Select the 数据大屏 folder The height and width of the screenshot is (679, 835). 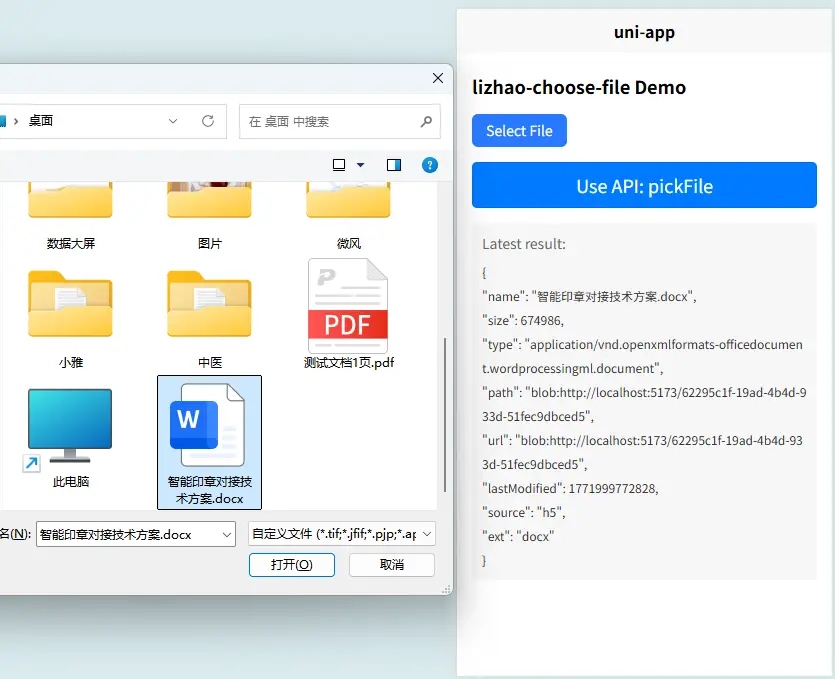[70, 200]
